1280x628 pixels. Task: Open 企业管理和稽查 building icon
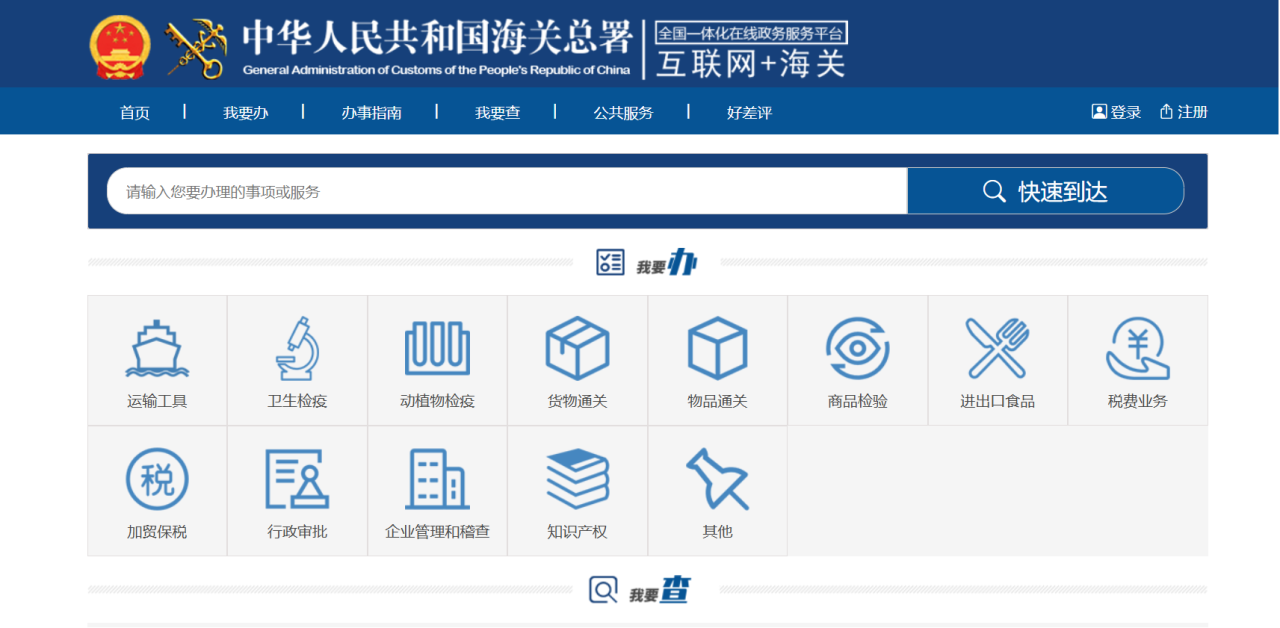click(x=437, y=479)
